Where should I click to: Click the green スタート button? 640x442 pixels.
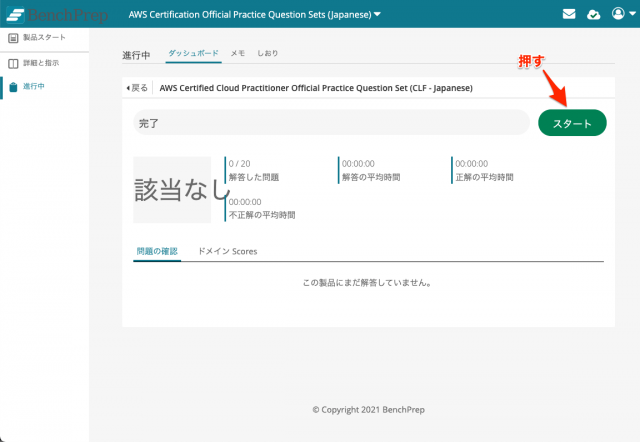(572, 123)
